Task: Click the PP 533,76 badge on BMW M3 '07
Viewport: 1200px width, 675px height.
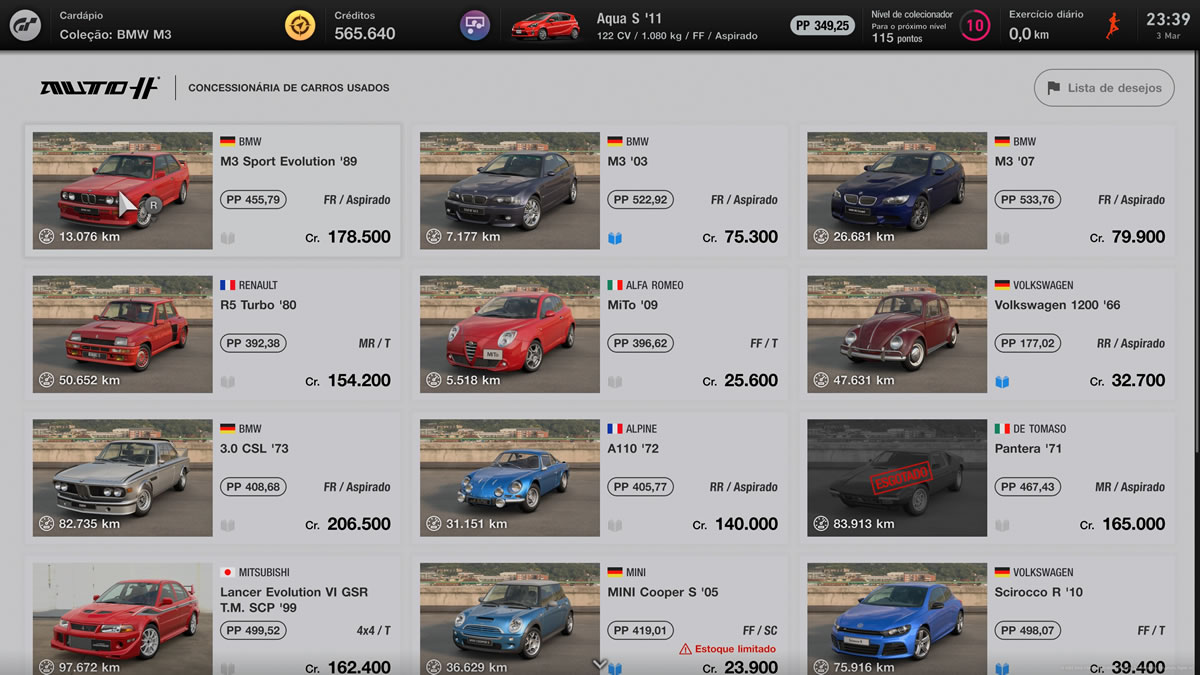Action: [x=1028, y=200]
